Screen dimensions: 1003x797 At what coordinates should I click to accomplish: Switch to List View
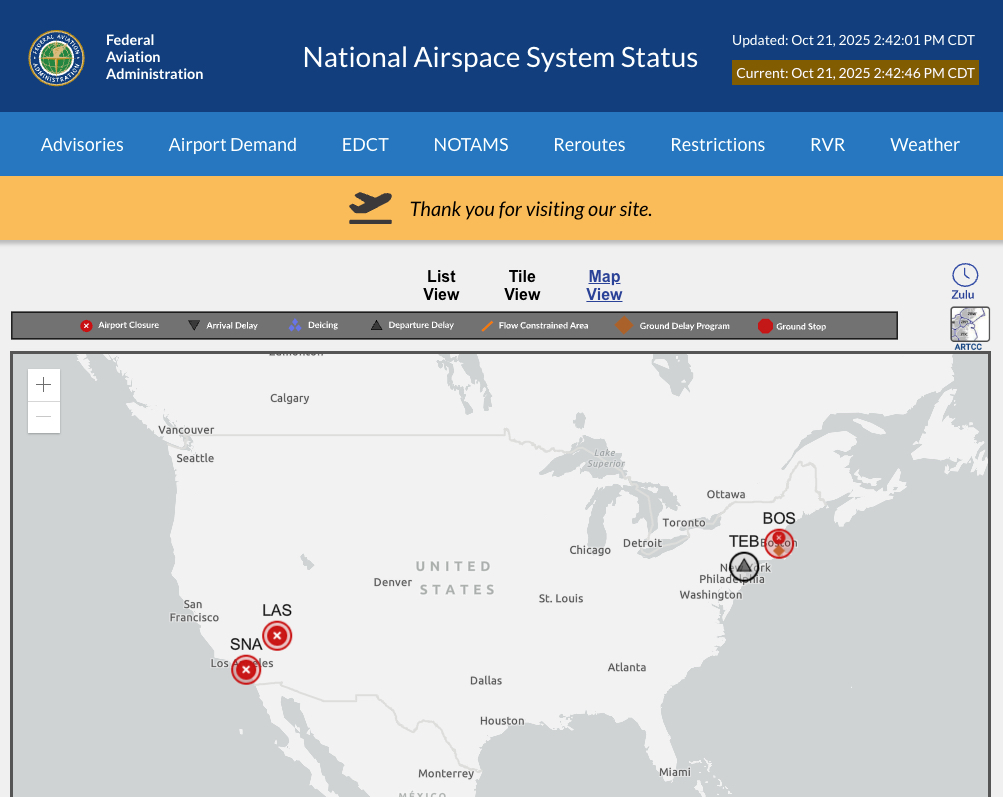click(x=441, y=285)
